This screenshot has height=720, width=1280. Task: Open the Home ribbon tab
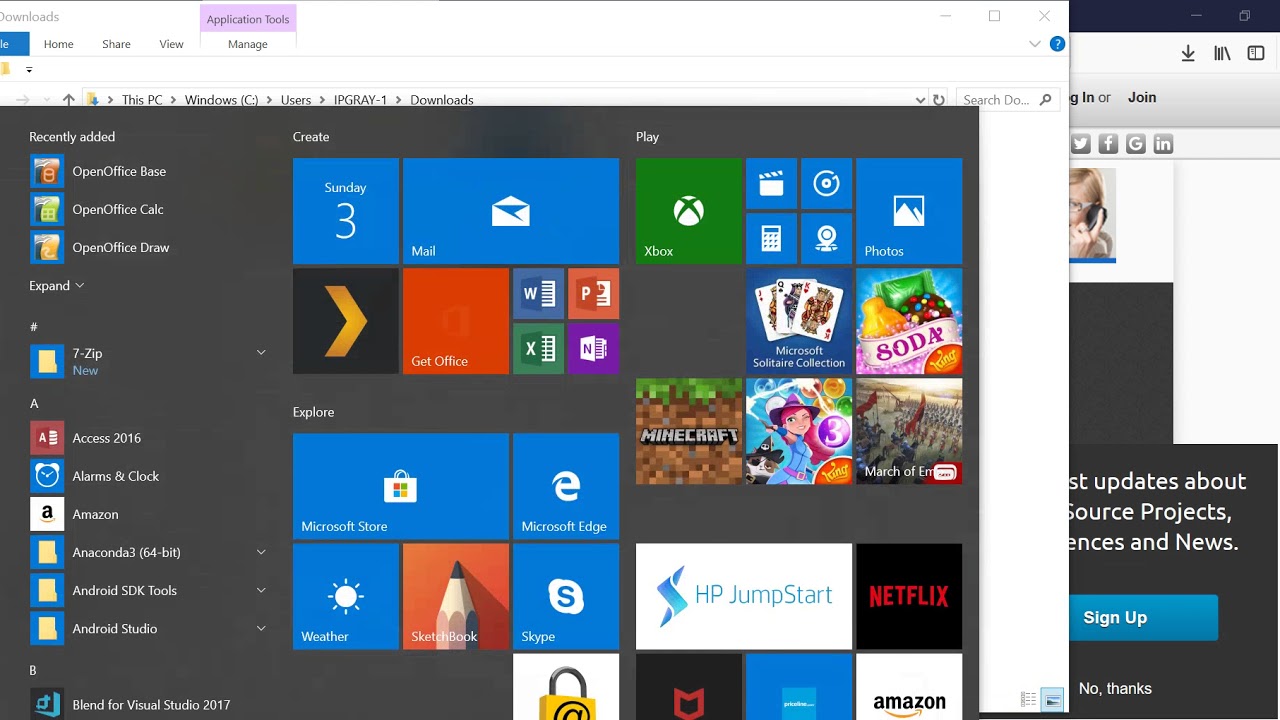[58, 44]
